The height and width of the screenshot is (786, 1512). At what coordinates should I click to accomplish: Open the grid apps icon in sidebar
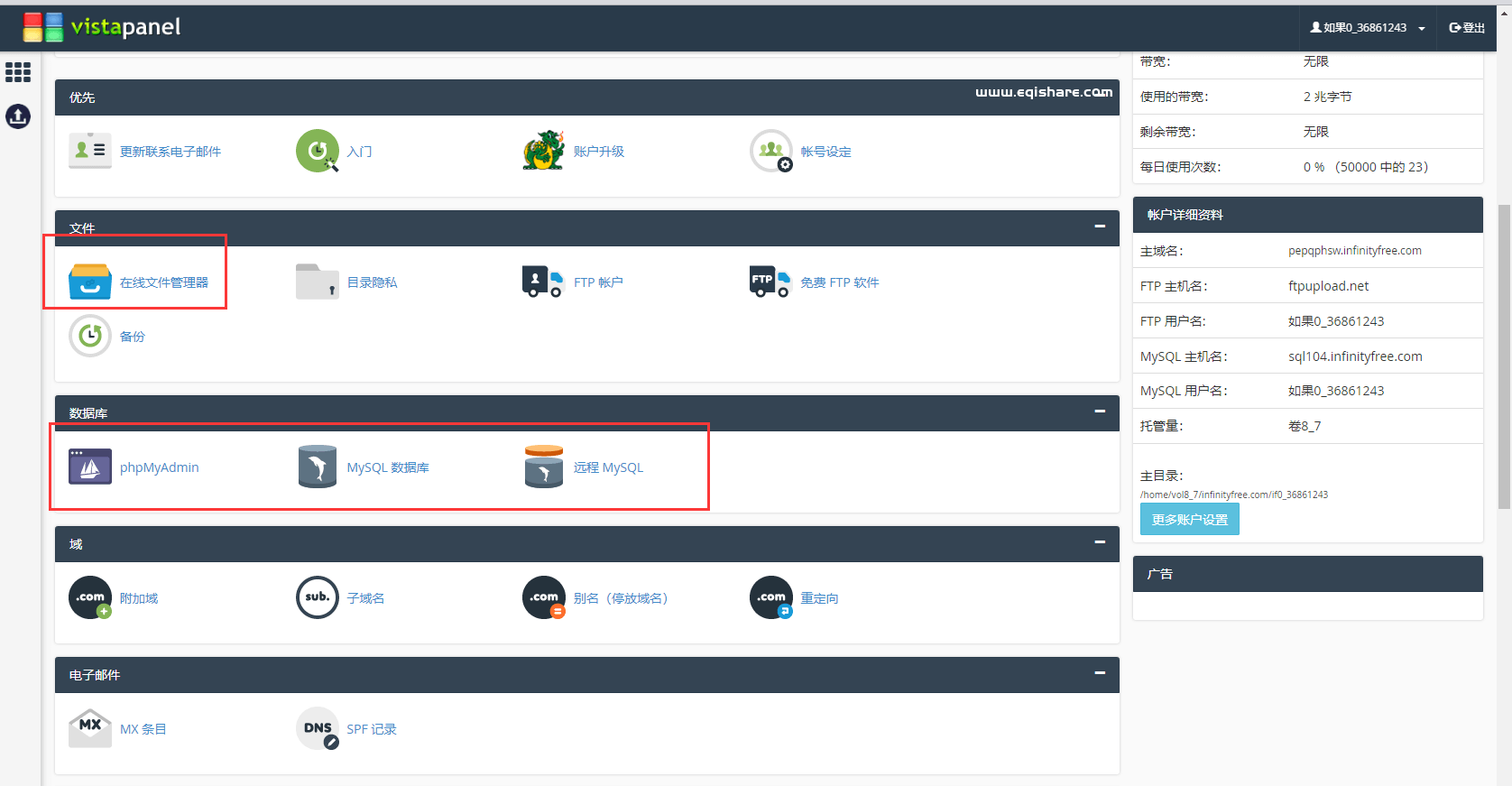[x=18, y=72]
